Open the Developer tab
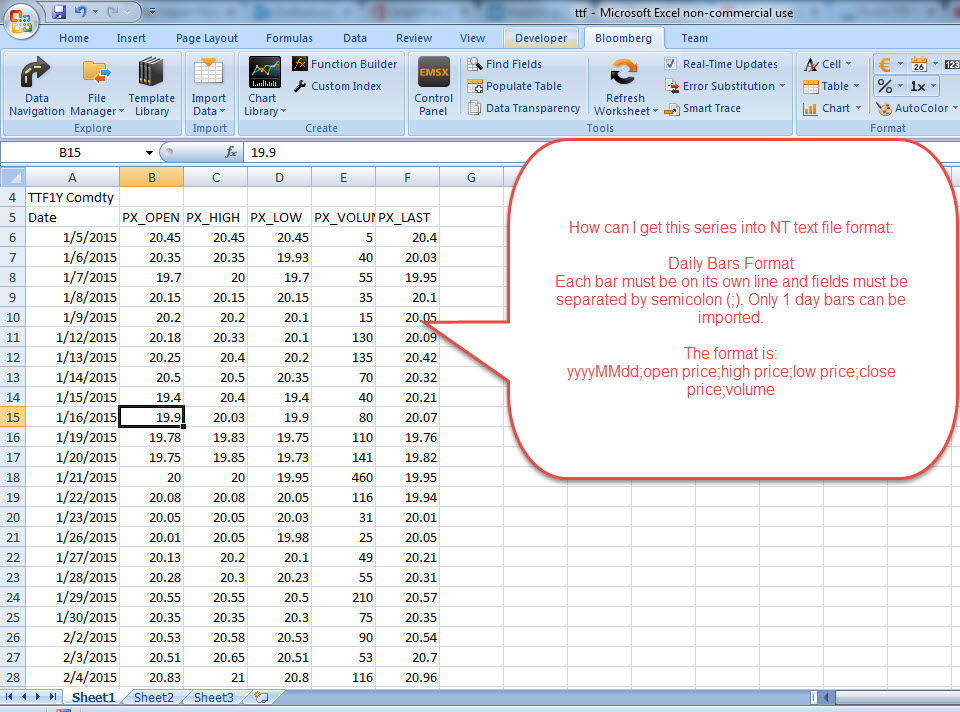 pos(541,38)
